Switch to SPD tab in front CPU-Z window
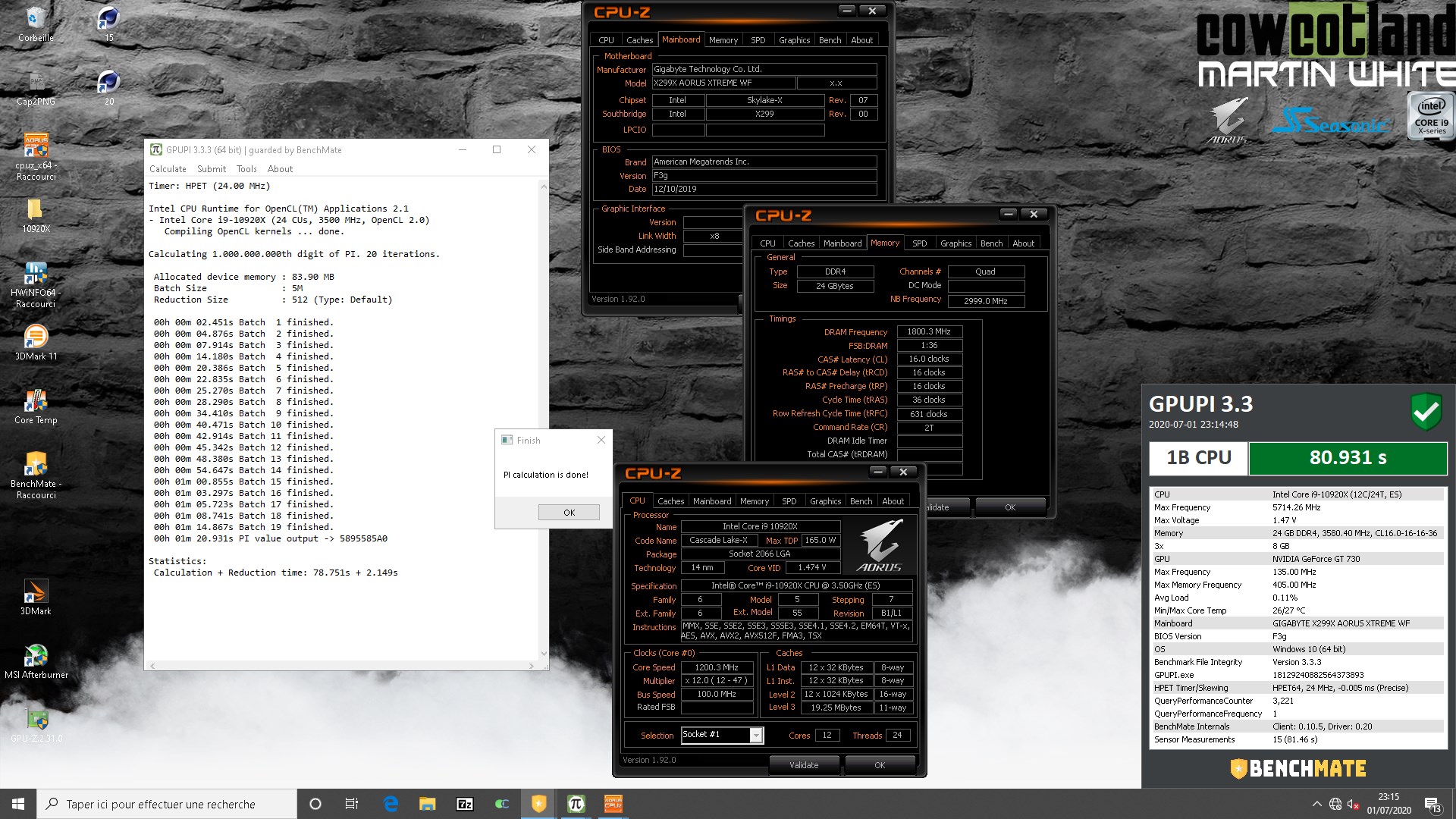This screenshot has width=1456, height=819. click(789, 501)
